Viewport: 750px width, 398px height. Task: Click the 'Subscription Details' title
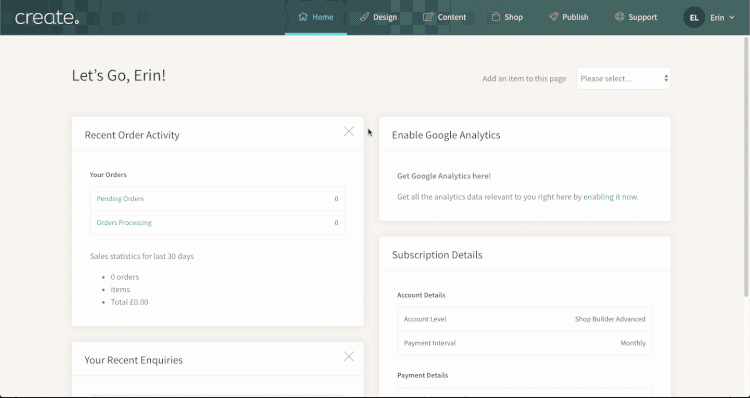[x=437, y=254]
